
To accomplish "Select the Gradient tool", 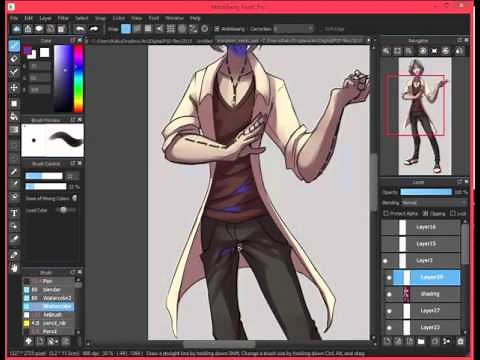I will coord(14,130).
